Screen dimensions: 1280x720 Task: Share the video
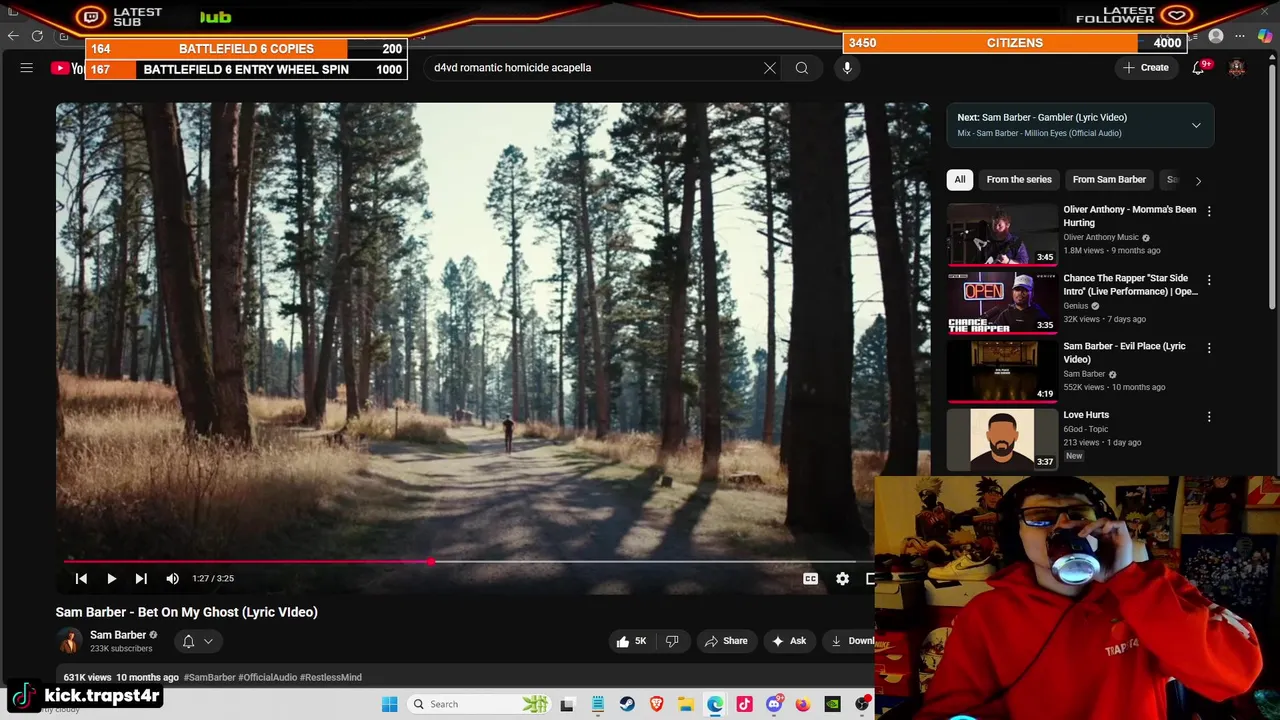pos(726,641)
